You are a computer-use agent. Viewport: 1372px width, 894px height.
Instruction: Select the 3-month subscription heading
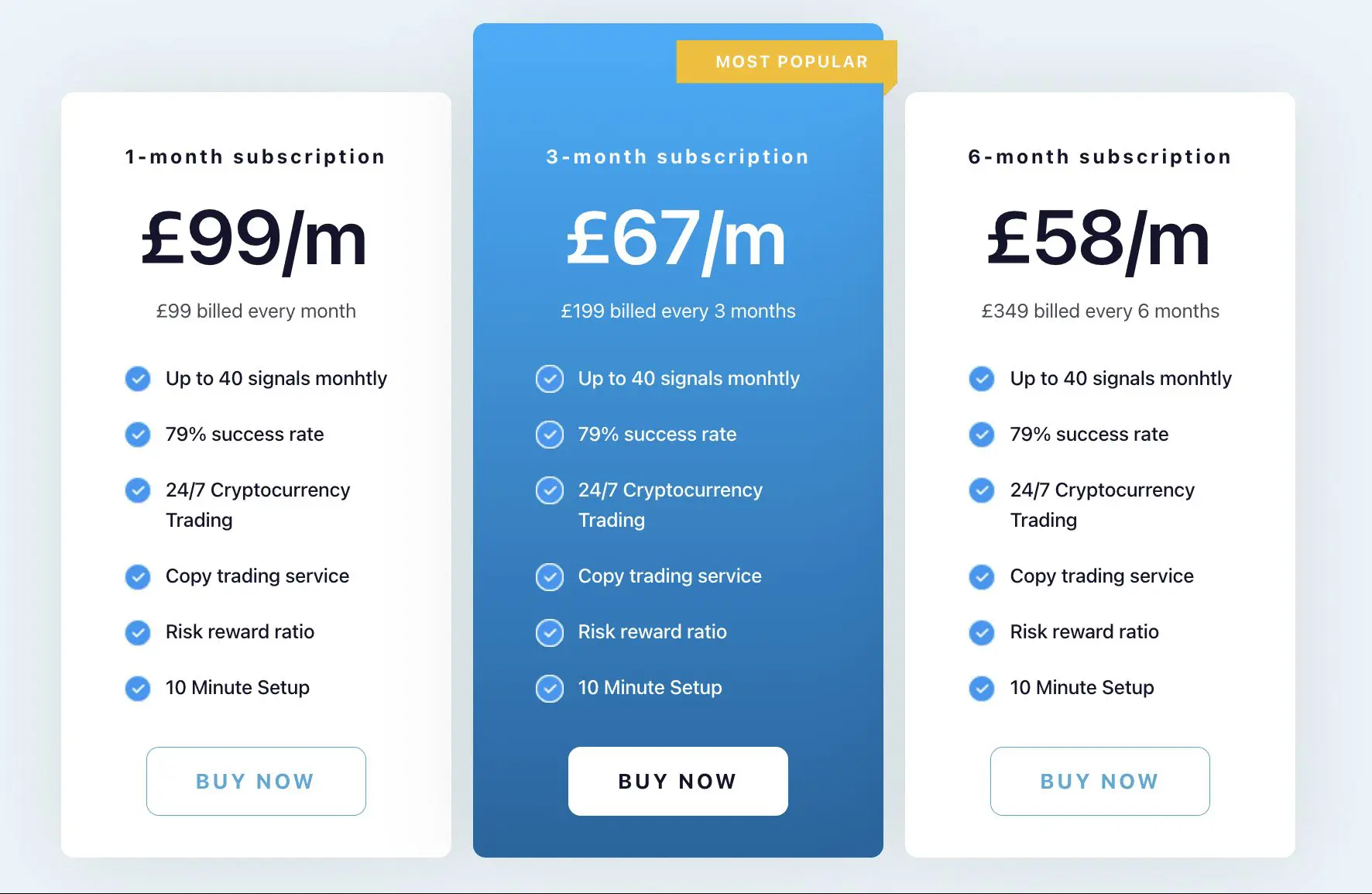point(677,157)
